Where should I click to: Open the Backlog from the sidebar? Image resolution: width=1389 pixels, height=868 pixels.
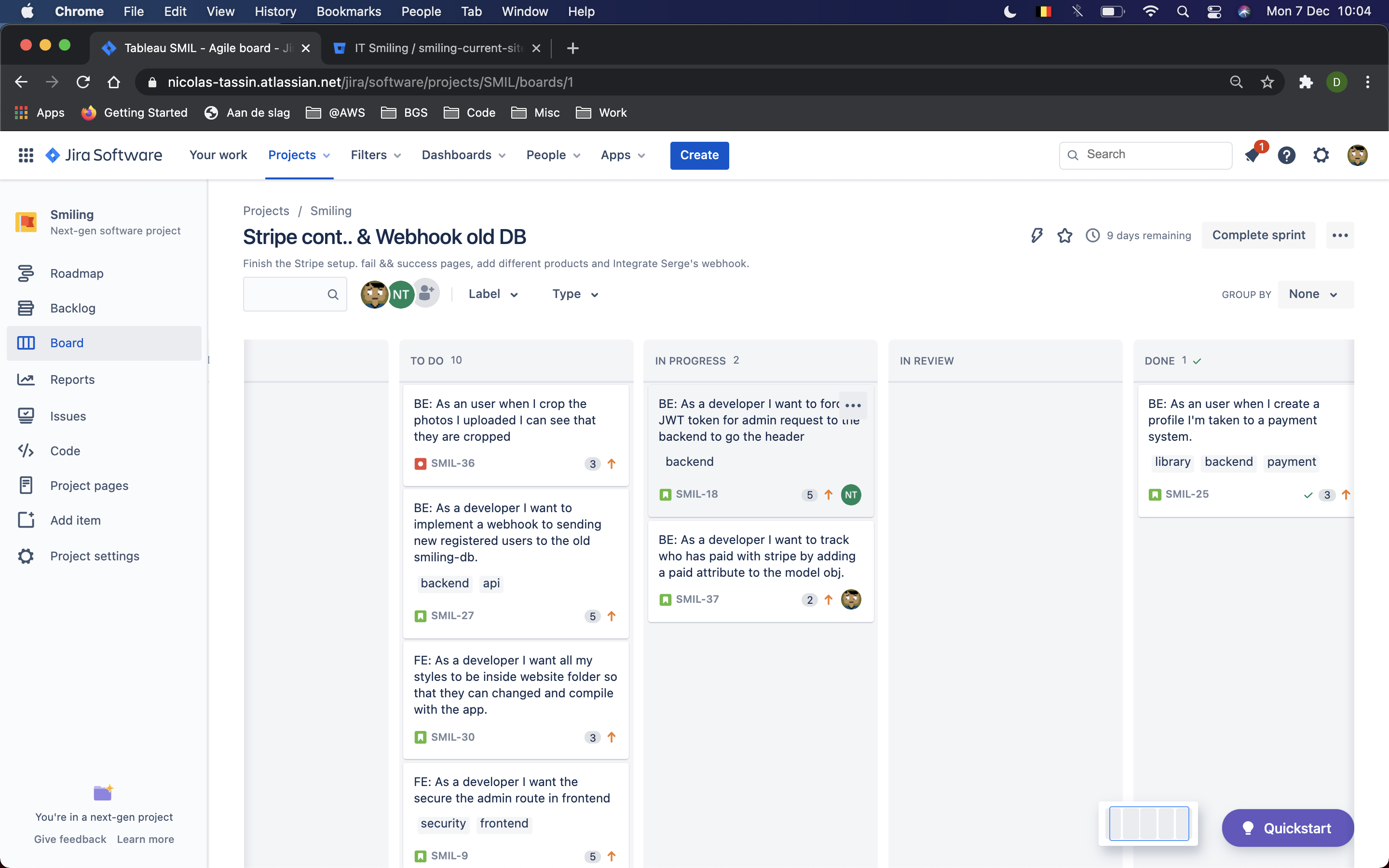click(x=73, y=308)
